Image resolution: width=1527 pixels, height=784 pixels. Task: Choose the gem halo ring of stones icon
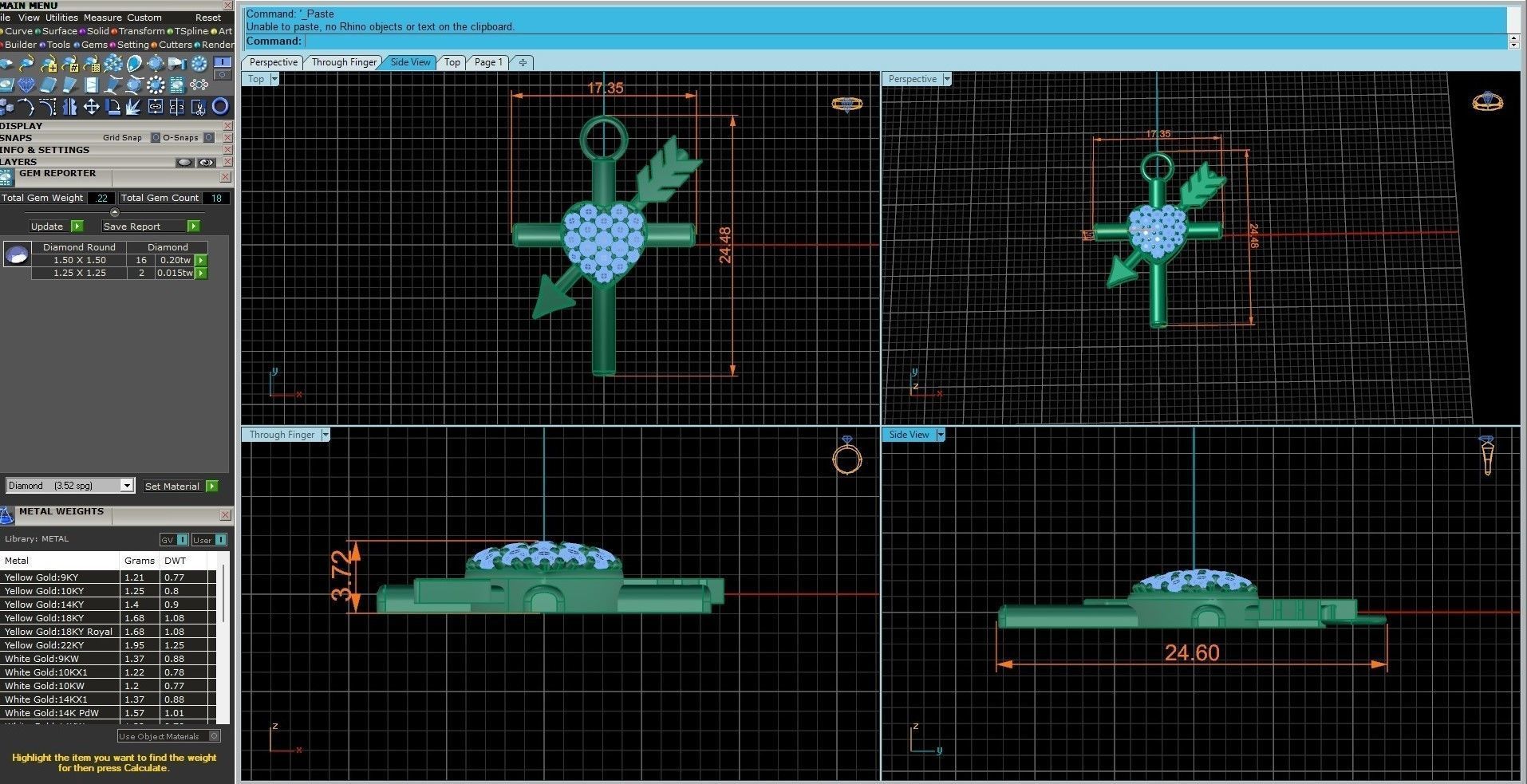click(x=156, y=85)
